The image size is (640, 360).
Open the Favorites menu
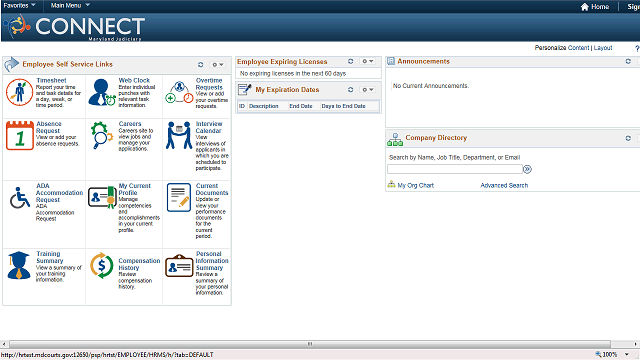click(x=19, y=5)
